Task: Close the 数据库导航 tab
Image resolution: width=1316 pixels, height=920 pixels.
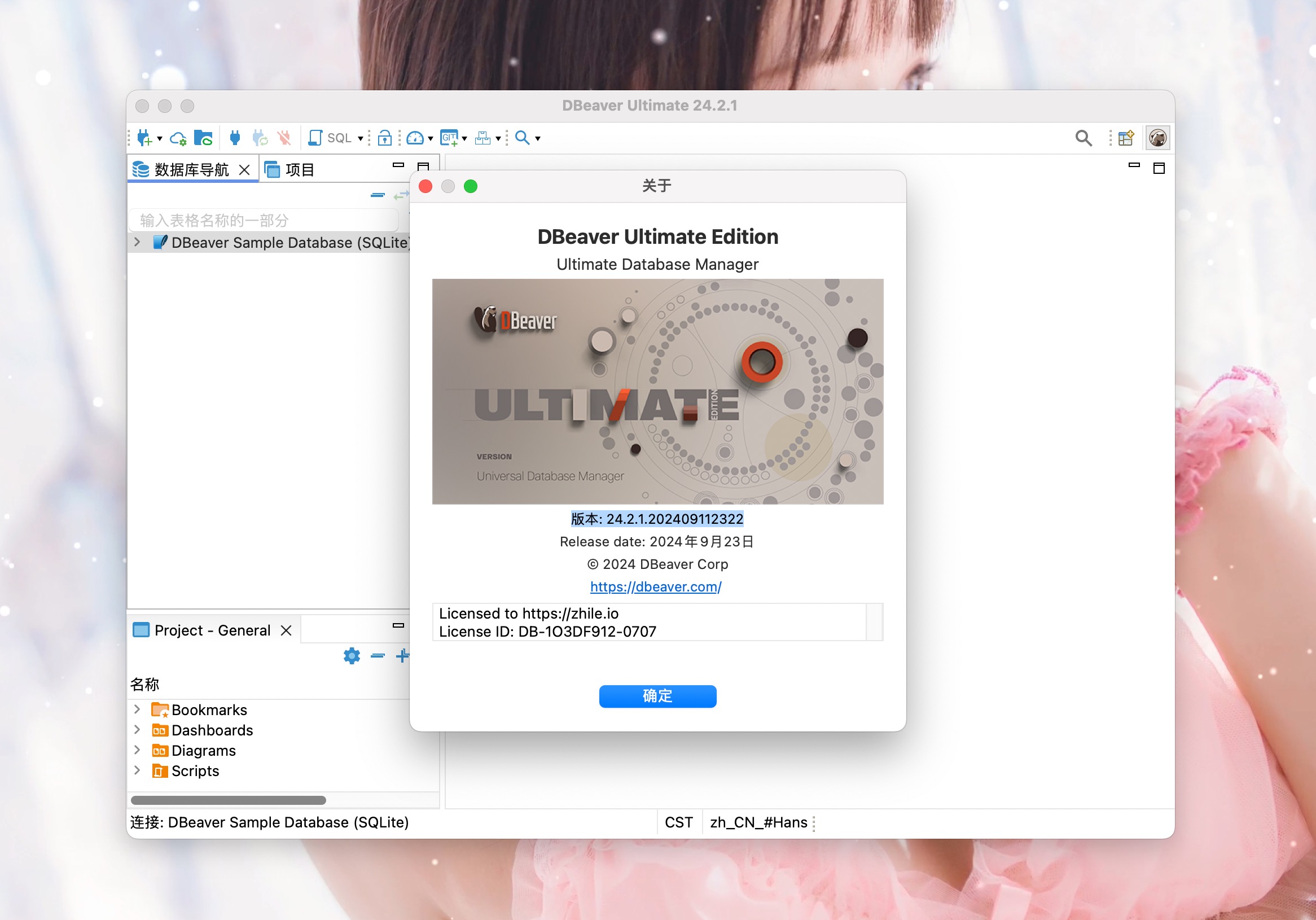Action: [x=244, y=170]
